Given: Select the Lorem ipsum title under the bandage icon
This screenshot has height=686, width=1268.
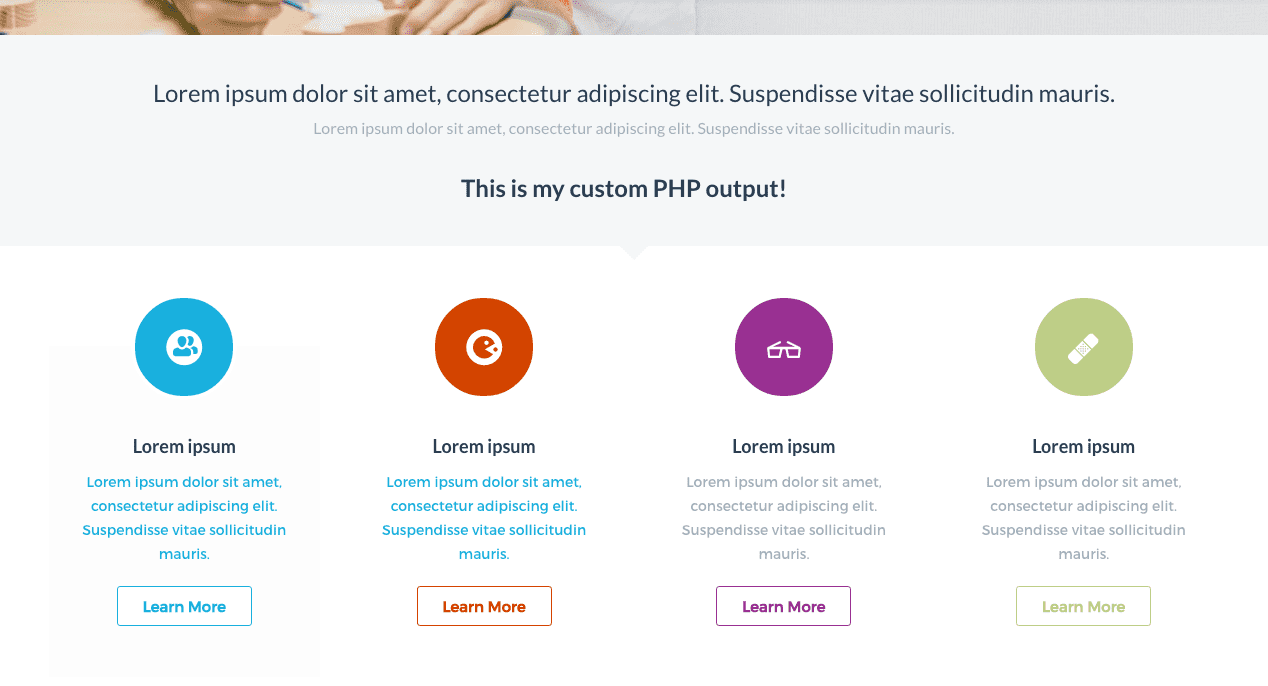Looking at the screenshot, I should [1084, 447].
